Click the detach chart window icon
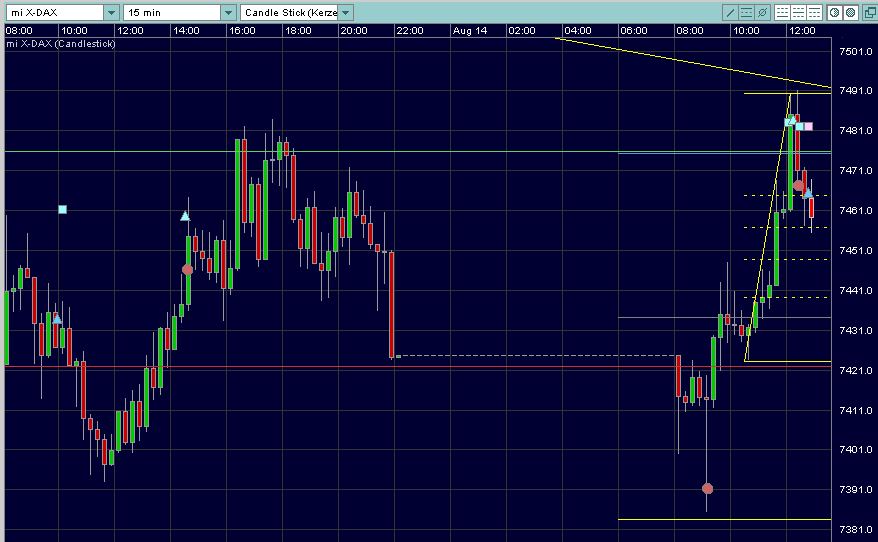Screen dimensions: 878x542 pos(870,12)
